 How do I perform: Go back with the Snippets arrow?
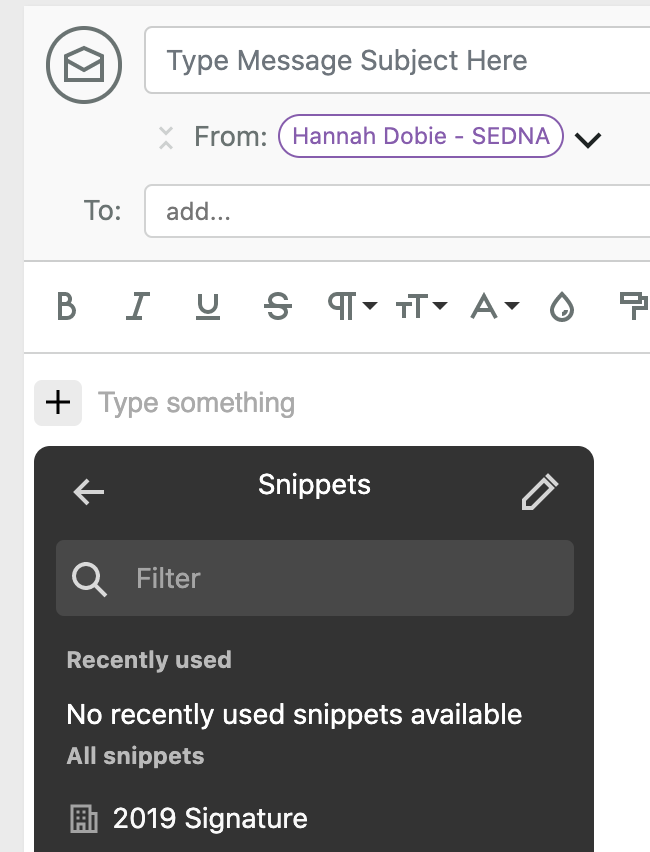(88, 491)
